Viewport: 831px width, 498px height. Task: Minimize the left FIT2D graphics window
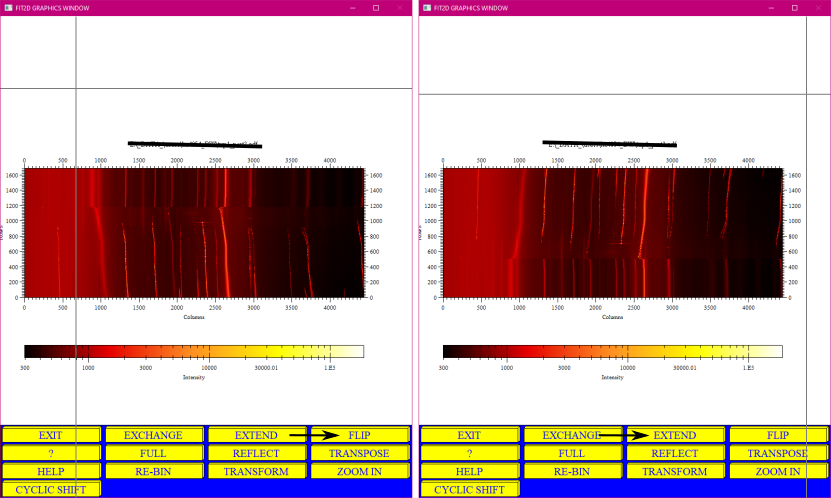[x=352, y=8]
